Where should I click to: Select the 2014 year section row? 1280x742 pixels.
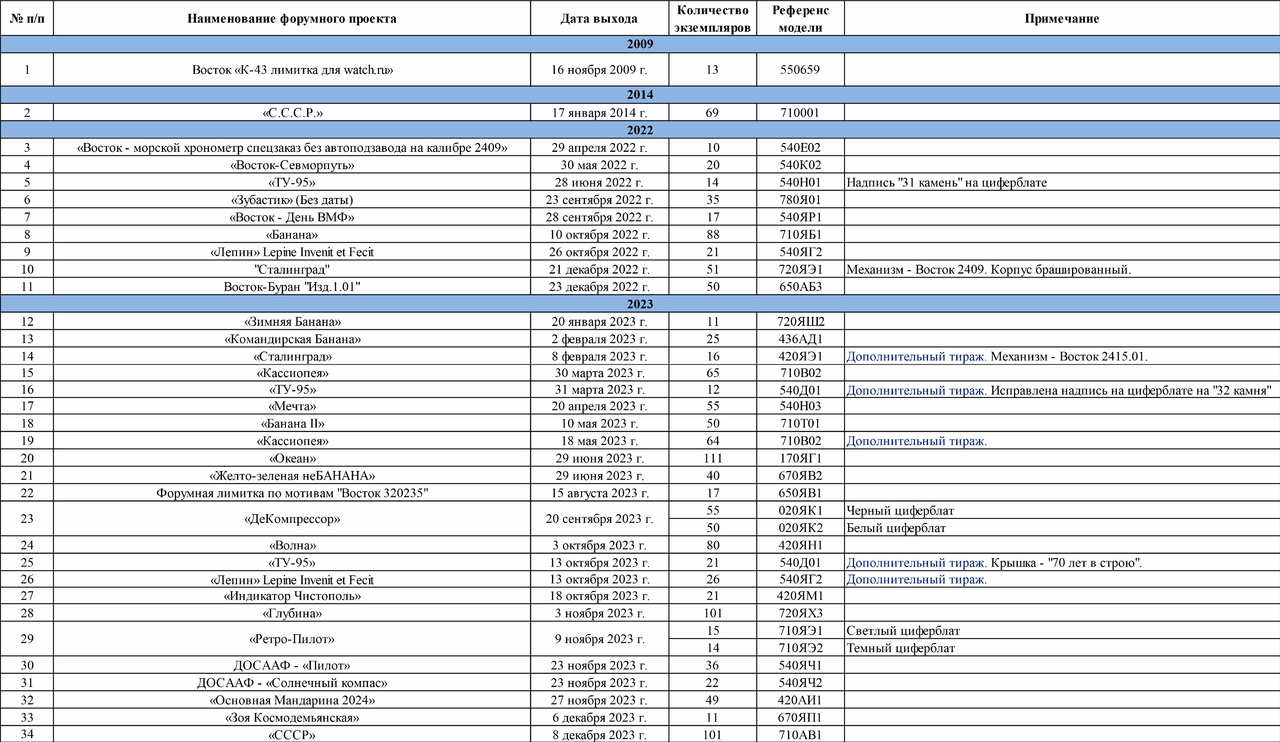[640, 96]
